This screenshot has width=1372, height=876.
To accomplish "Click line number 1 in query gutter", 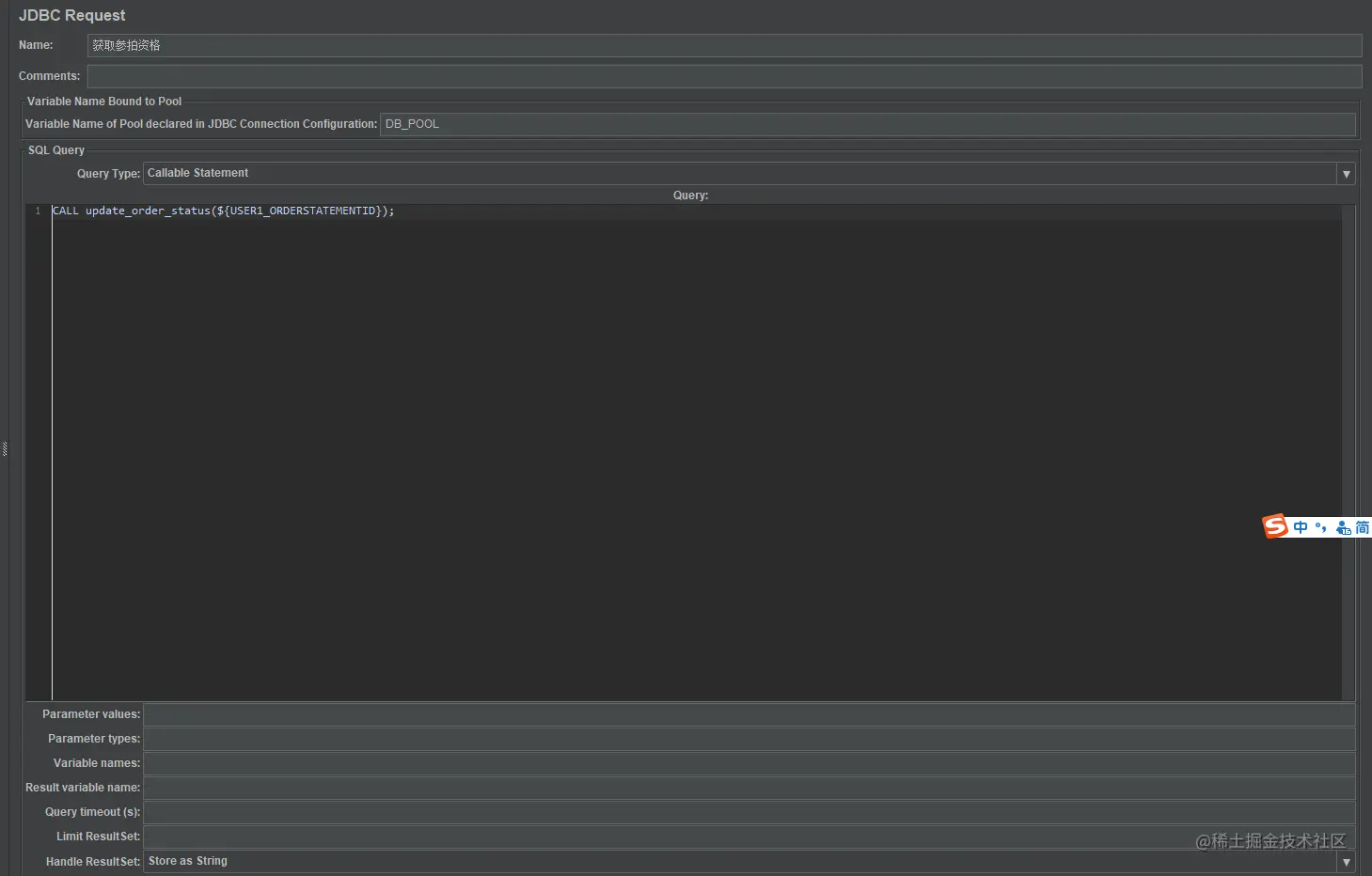I will (x=38, y=211).
